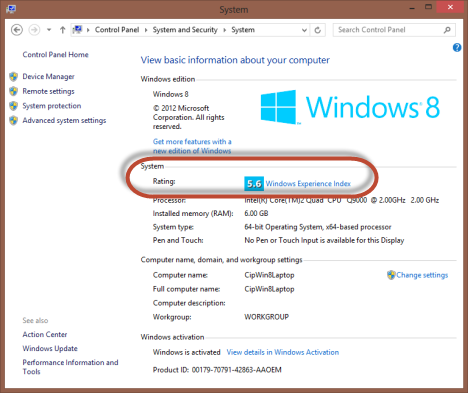Open Remote settings
The image size is (468, 393).
pos(48,91)
